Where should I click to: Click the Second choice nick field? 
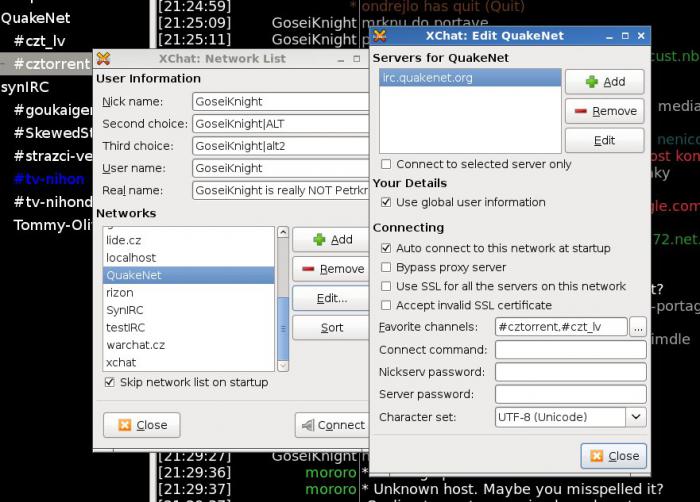[280, 124]
